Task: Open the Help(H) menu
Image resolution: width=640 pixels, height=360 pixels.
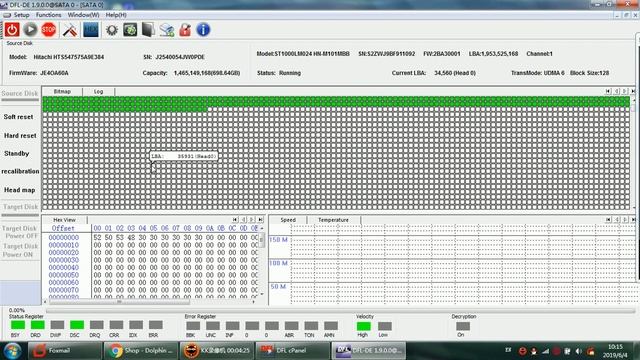Action: tap(116, 15)
